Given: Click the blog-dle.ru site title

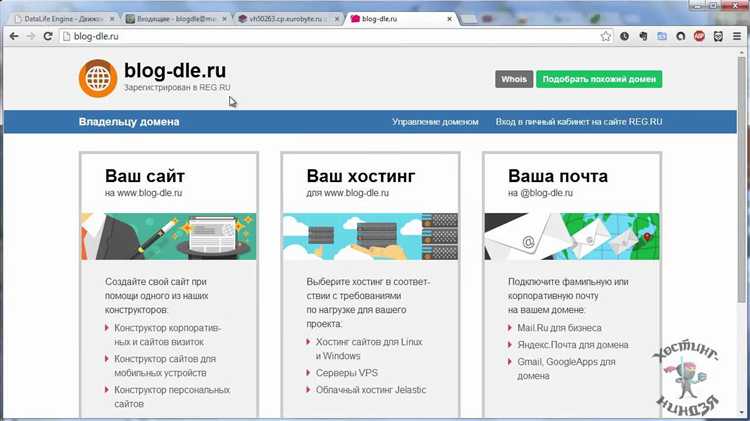Looking at the screenshot, I should (175, 71).
